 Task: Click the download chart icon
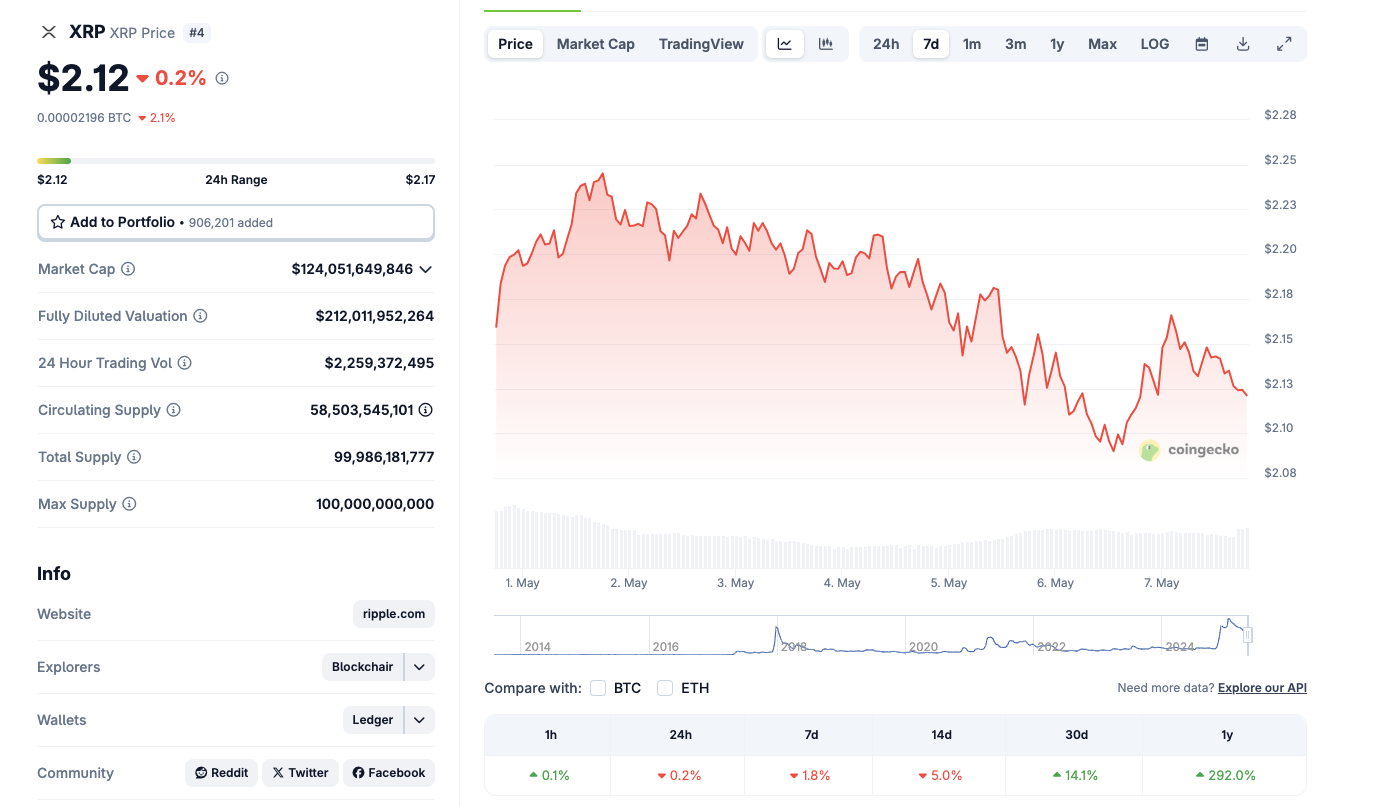[x=1243, y=44]
